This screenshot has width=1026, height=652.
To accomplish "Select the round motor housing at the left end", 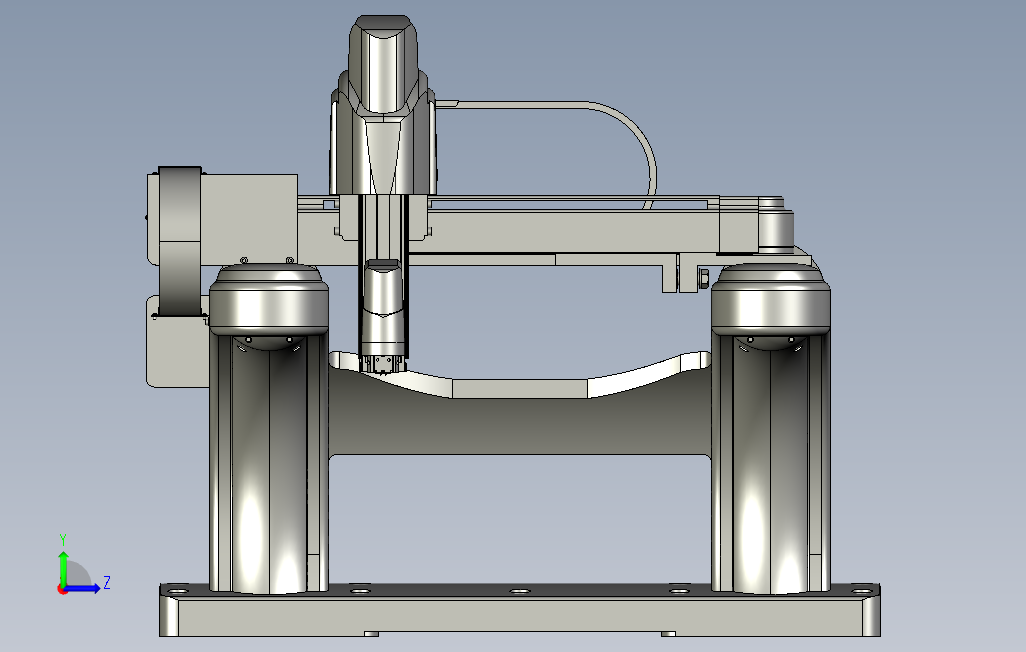I will click(x=179, y=241).
